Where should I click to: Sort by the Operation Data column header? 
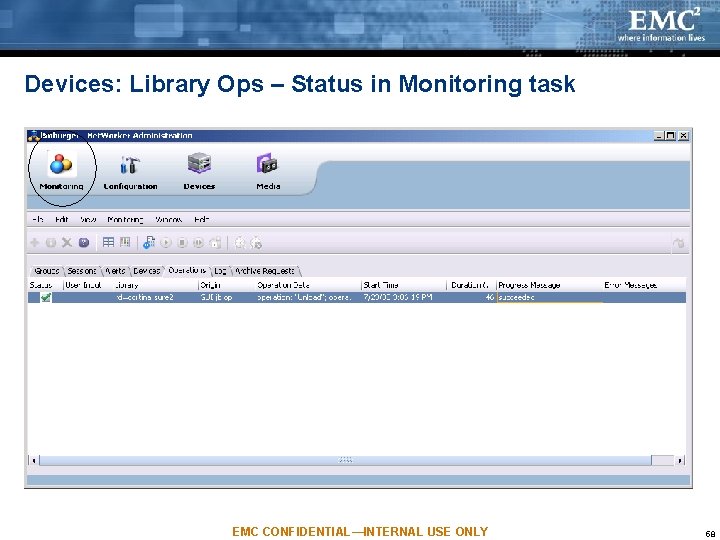tap(308, 285)
